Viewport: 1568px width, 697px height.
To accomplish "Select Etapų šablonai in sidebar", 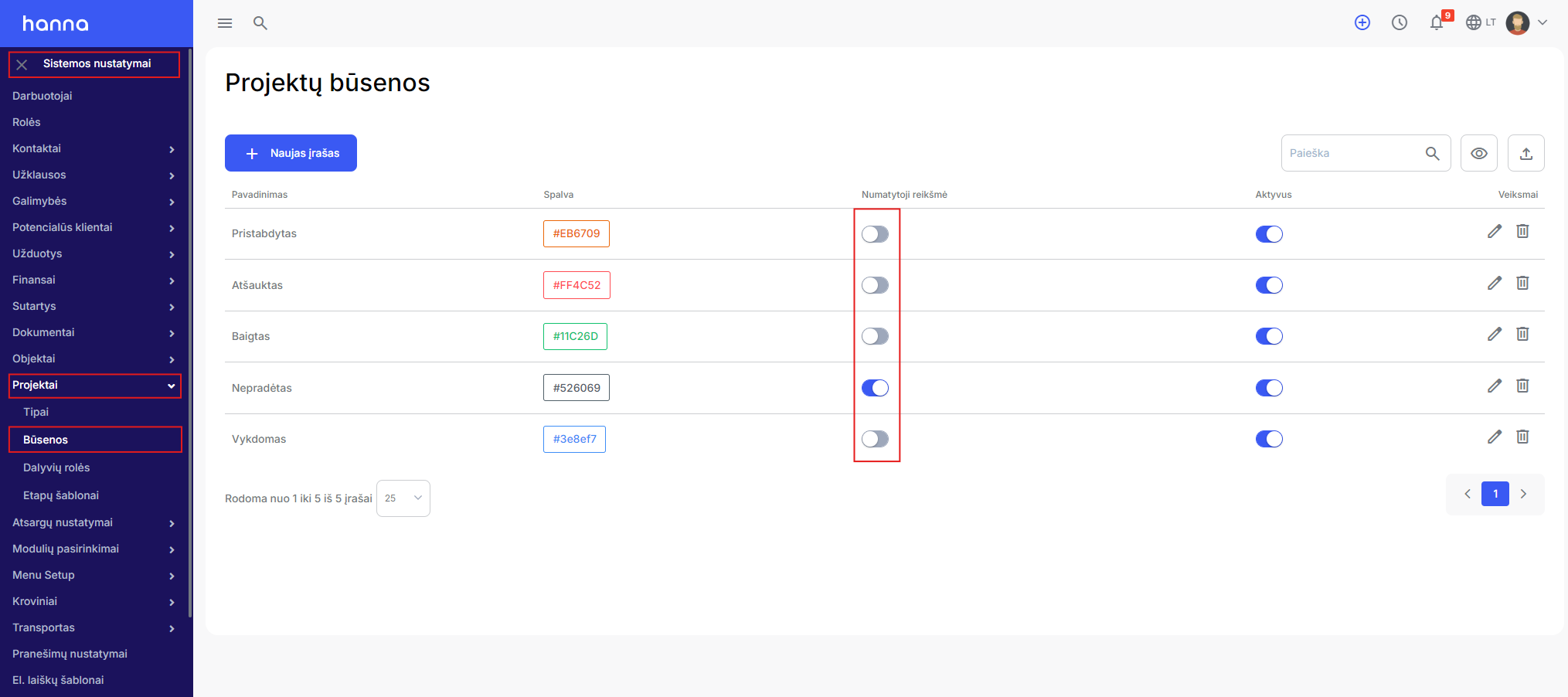I will 61,495.
